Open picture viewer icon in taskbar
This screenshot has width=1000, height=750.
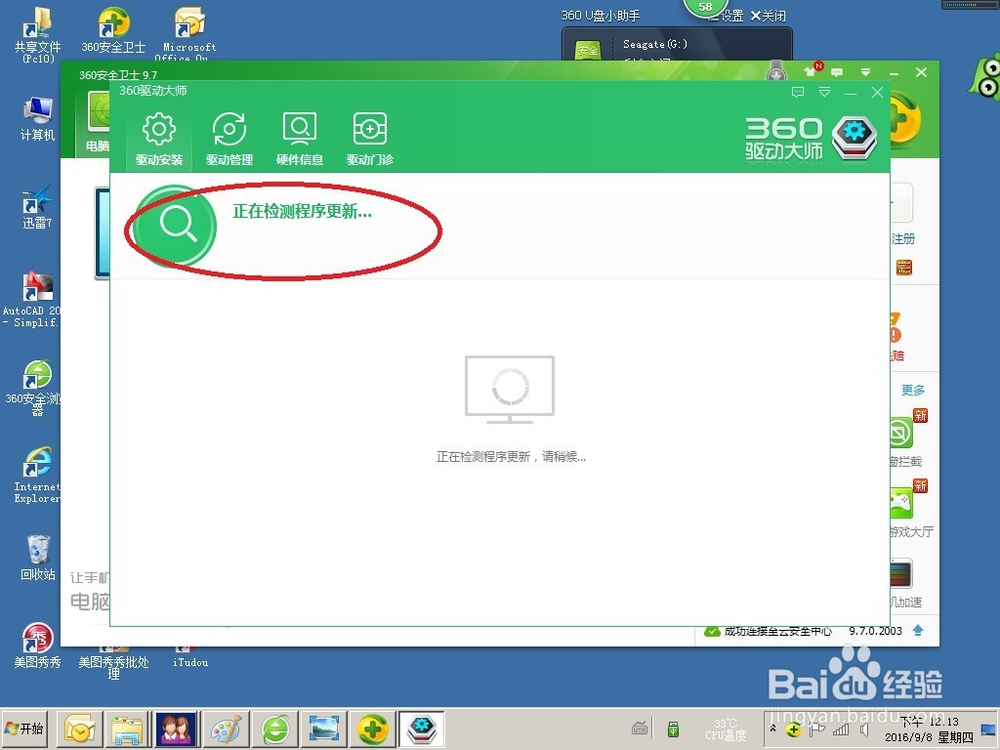324,729
